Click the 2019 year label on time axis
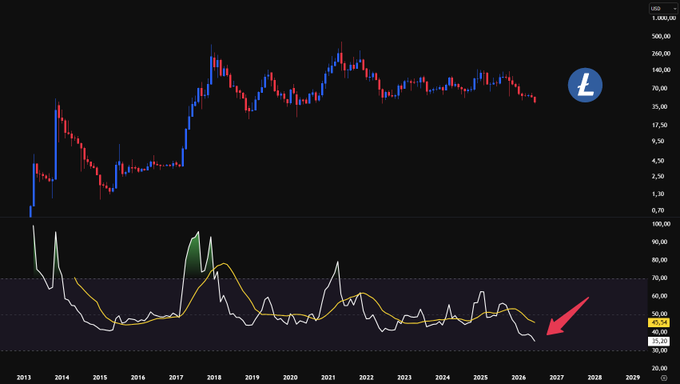The width and height of the screenshot is (680, 384). (x=252, y=377)
